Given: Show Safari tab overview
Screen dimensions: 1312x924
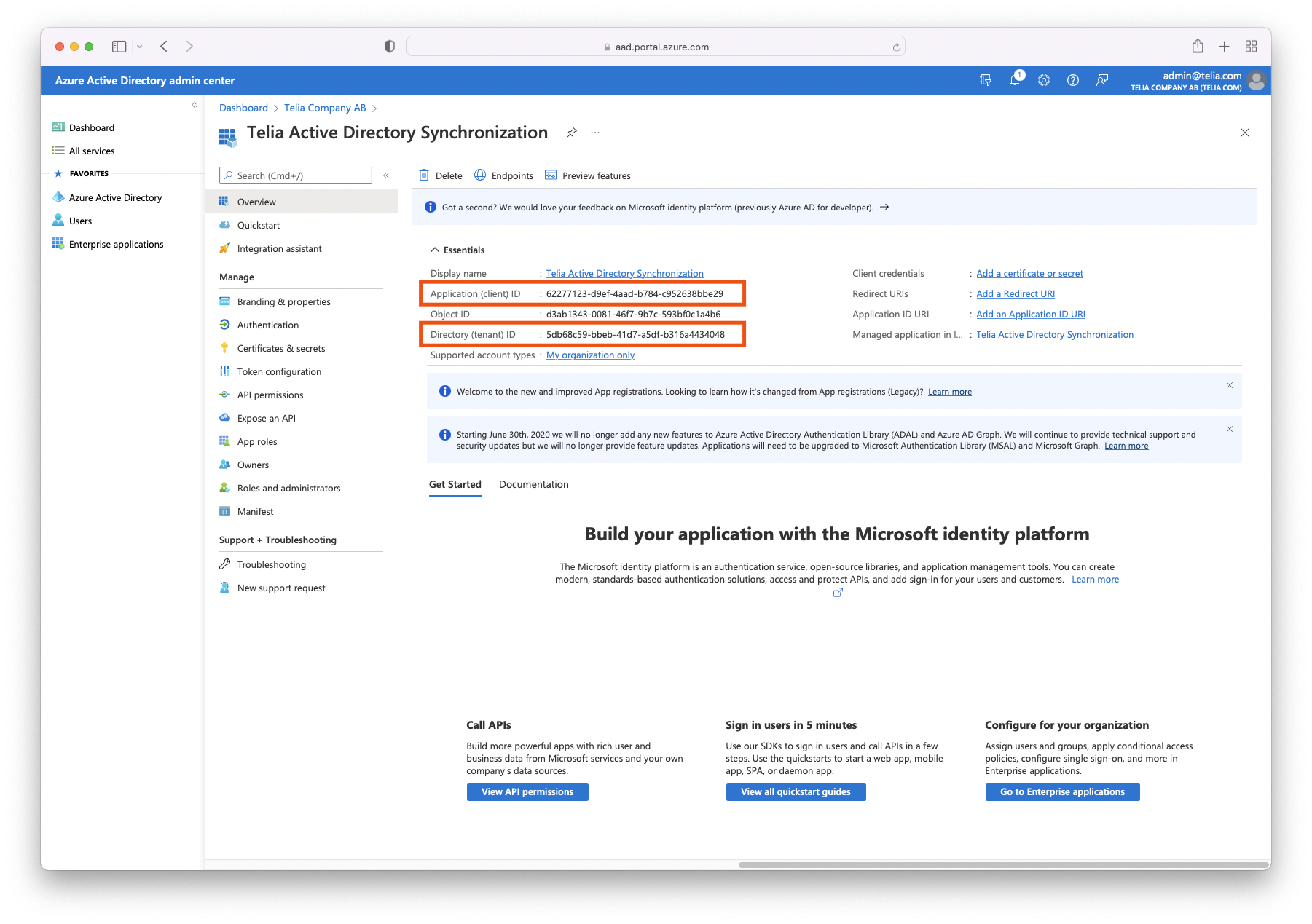Looking at the screenshot, I should pyautogui.click(x=1252, y=47).
